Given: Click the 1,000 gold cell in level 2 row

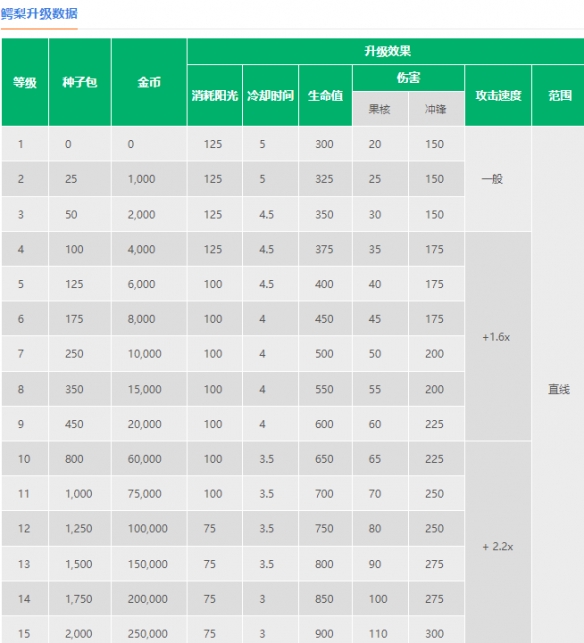Looking at the screenshot, I should pyautogui.click(x=149, y=179).
